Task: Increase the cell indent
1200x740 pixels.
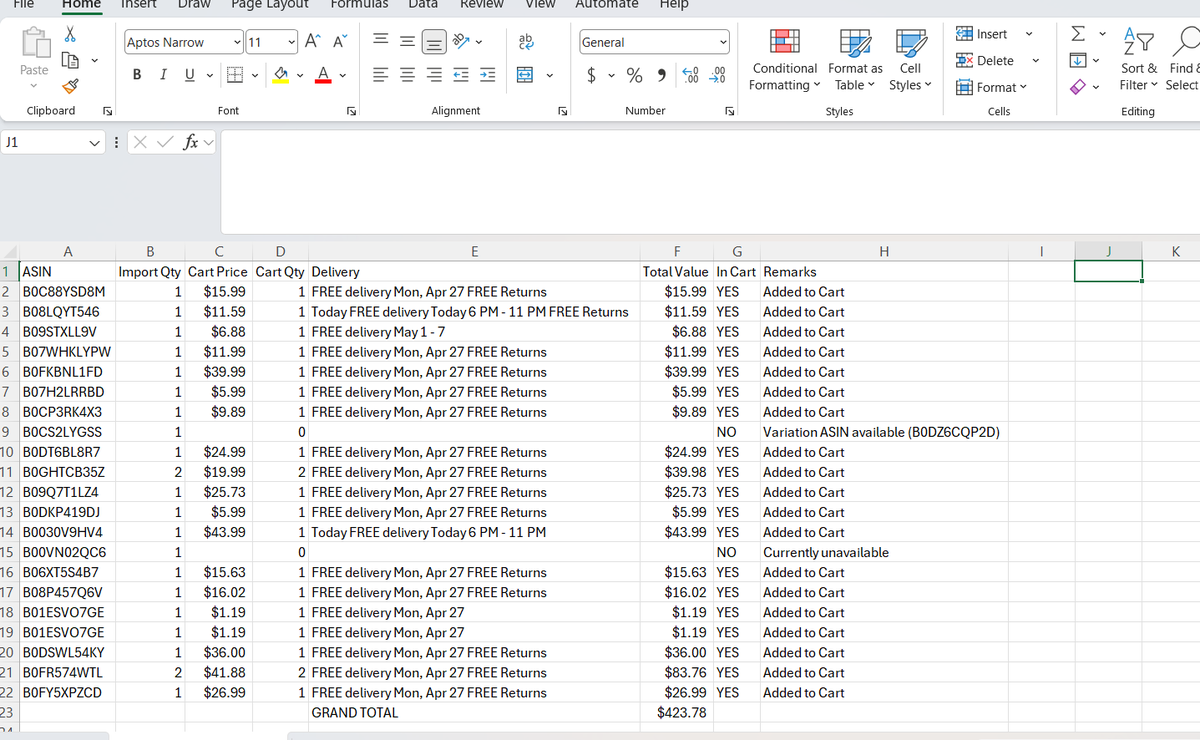Action: coord(487,75)
